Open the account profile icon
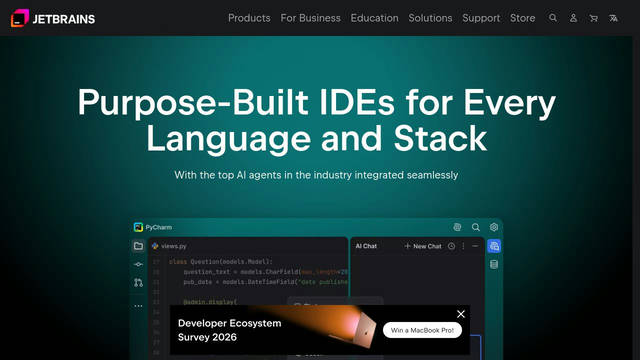640x360 pixels. coord(573,18)
